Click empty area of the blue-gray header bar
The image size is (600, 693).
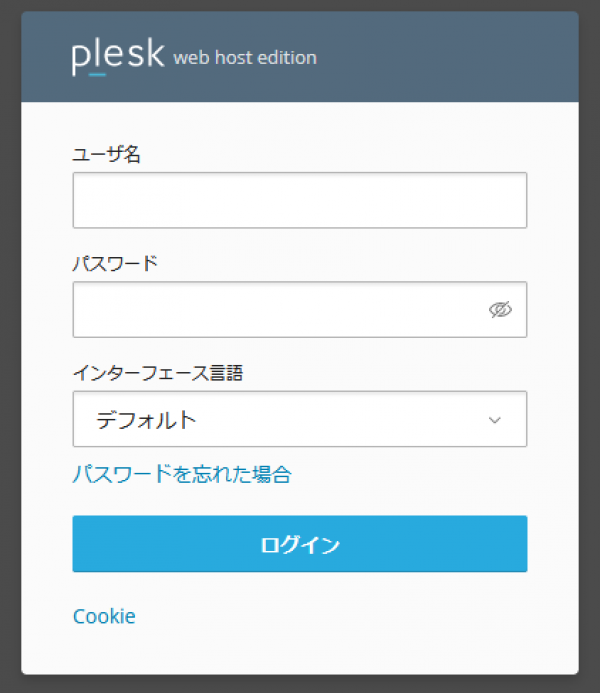(x=450, y=57)
